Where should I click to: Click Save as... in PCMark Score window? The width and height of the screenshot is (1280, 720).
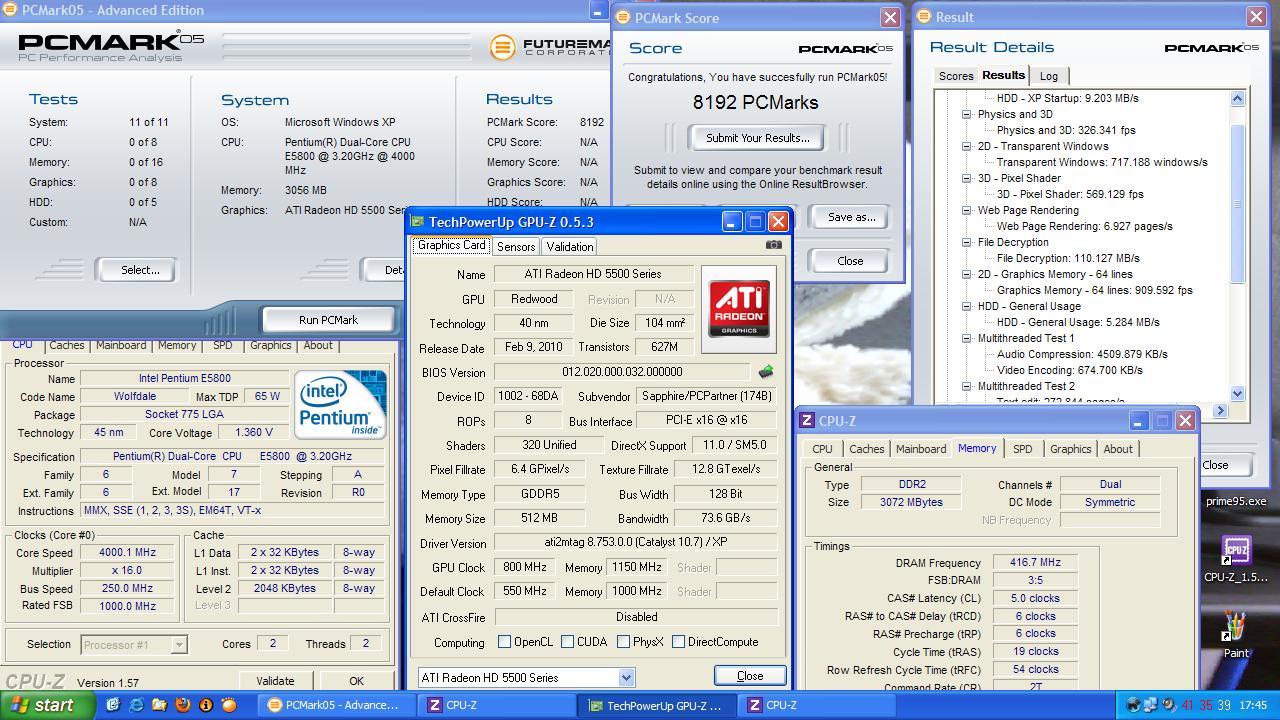[x=851, y=217]
